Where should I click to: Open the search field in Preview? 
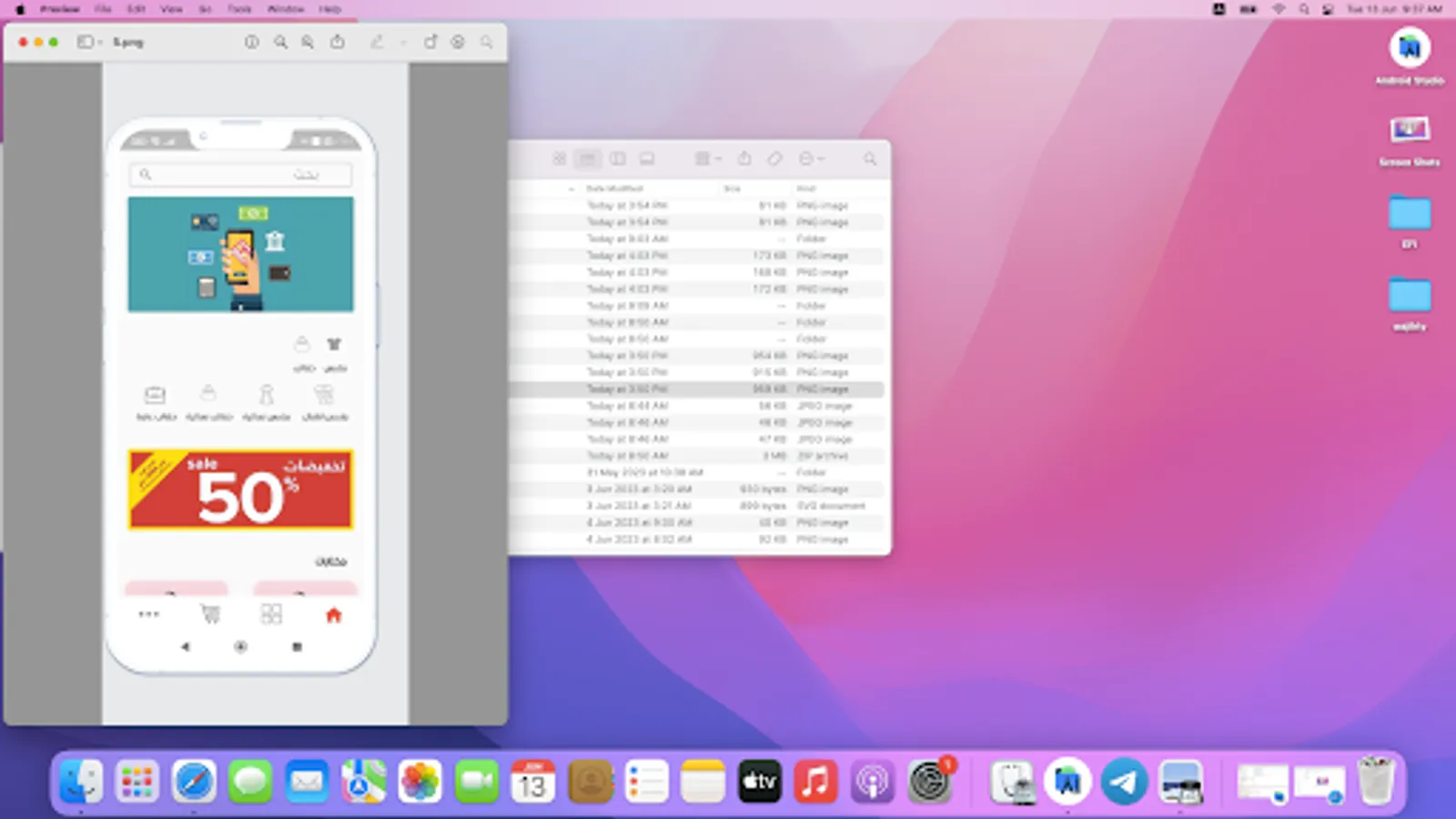click(487, 42)
